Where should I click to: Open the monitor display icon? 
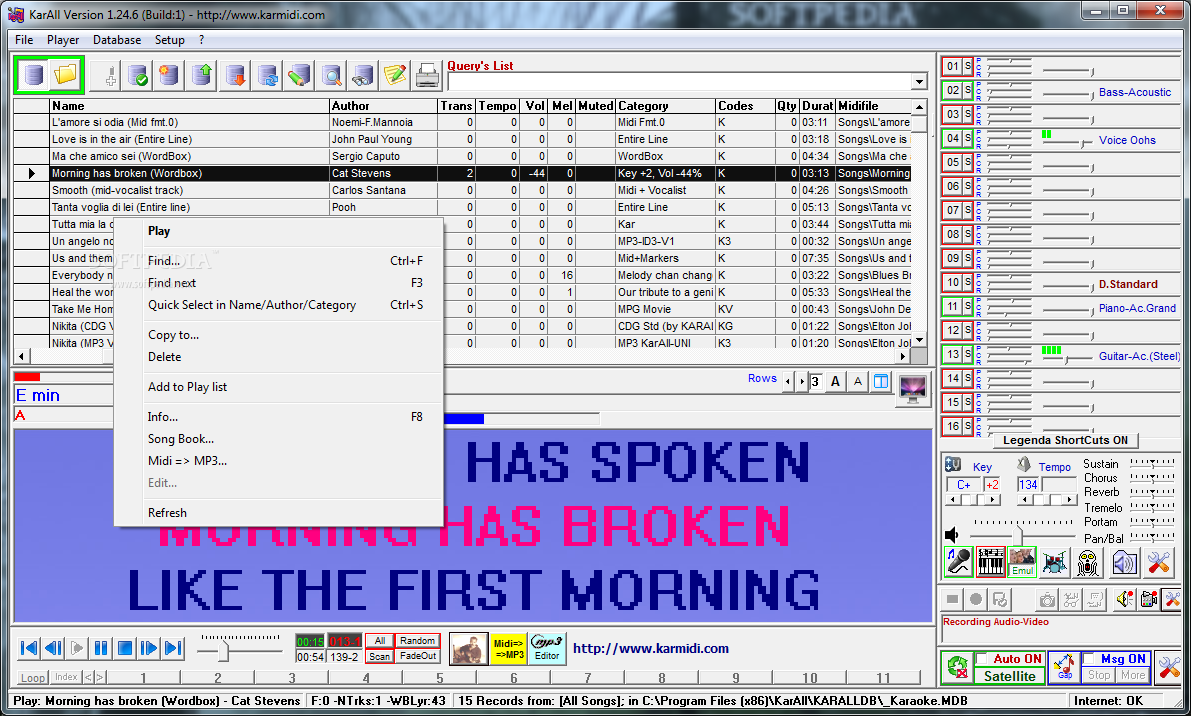(912, 390)
